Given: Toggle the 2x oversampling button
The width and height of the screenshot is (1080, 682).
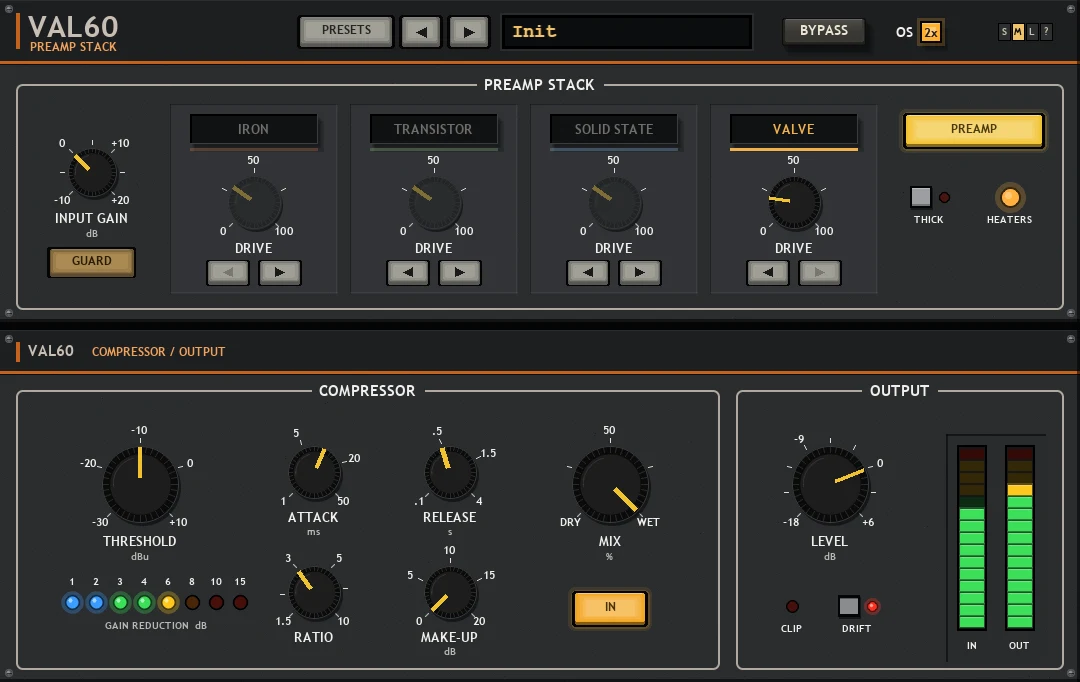Looking at the screenshot, I should (x=931, y=32).
